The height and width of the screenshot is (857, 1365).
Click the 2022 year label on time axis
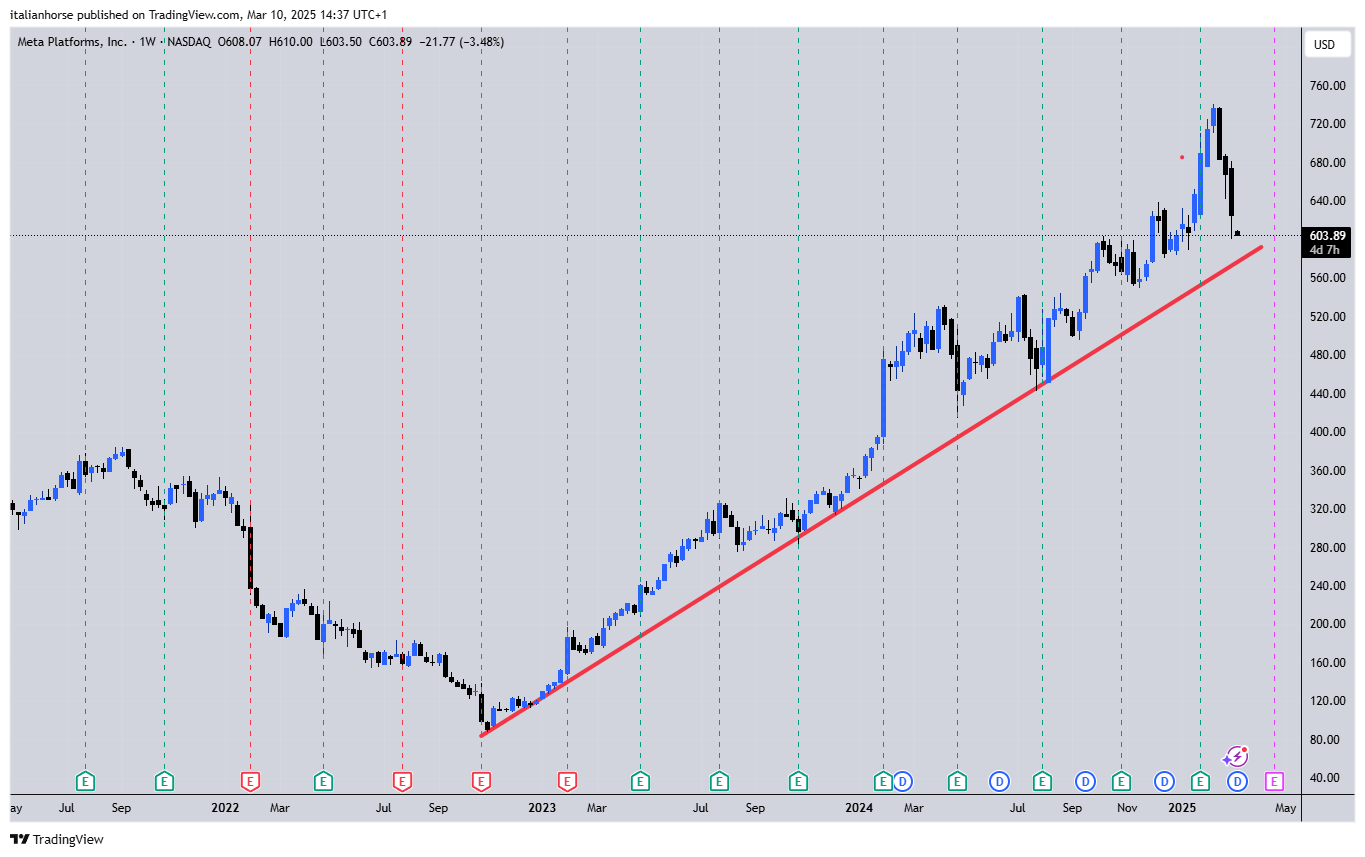[225, 807]
